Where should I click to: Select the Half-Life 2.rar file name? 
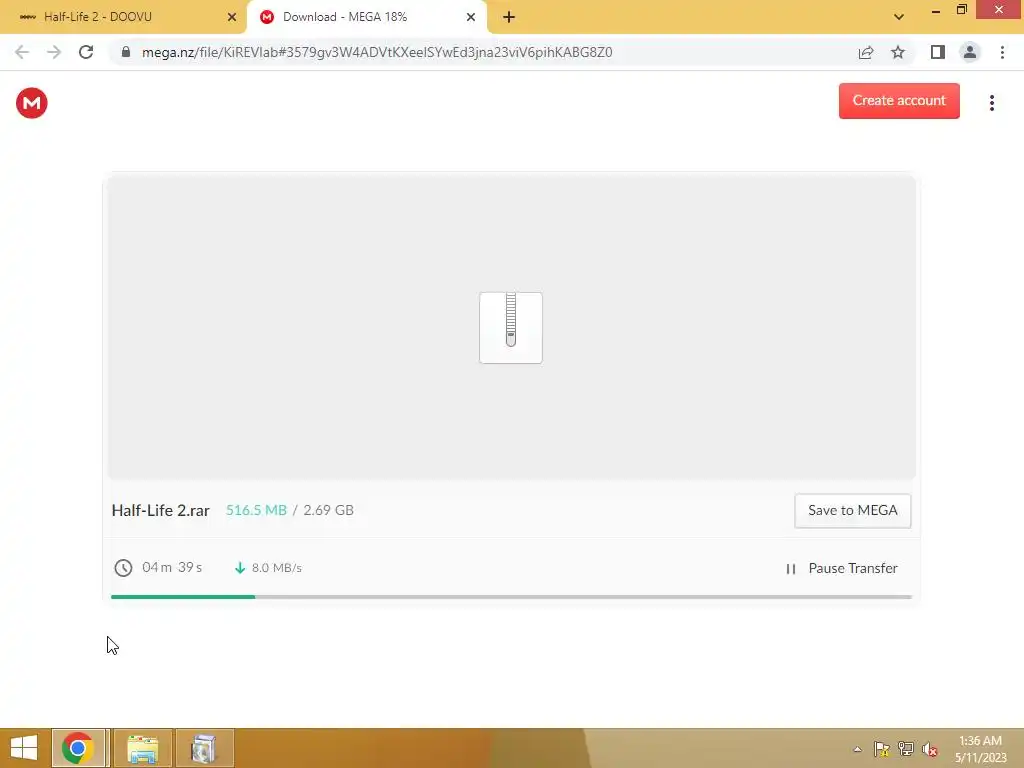[161, 510]
